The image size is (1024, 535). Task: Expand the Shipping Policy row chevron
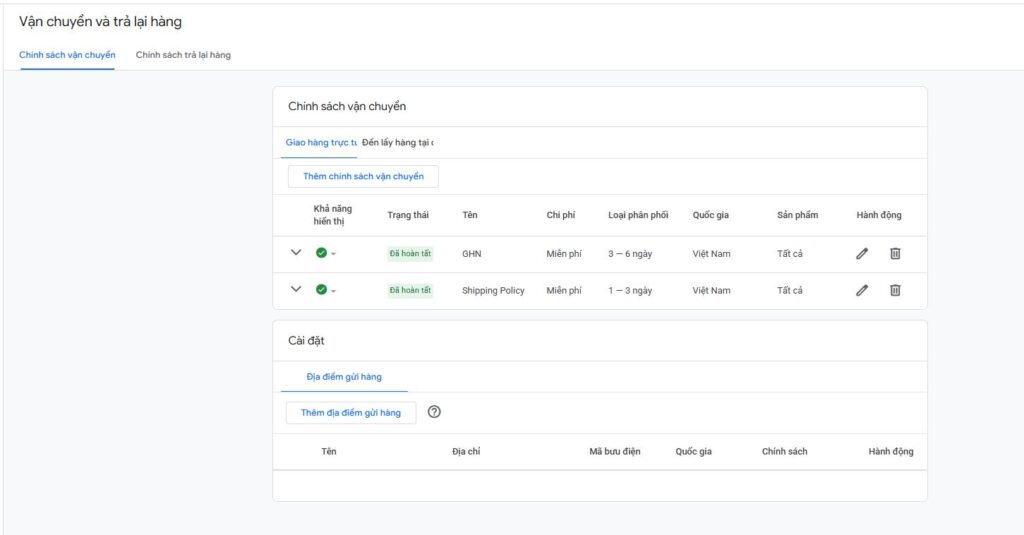pyautogui.click(x=296, y=289)
